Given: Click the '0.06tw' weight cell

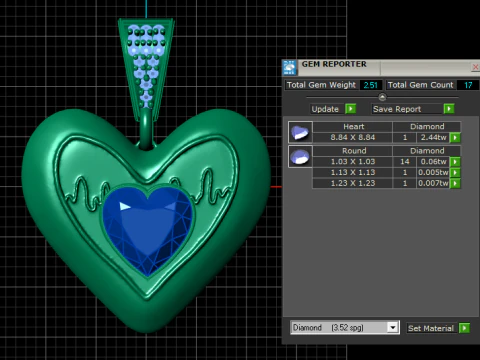Looking at the screenshot, I should click(x=433, y=162).
